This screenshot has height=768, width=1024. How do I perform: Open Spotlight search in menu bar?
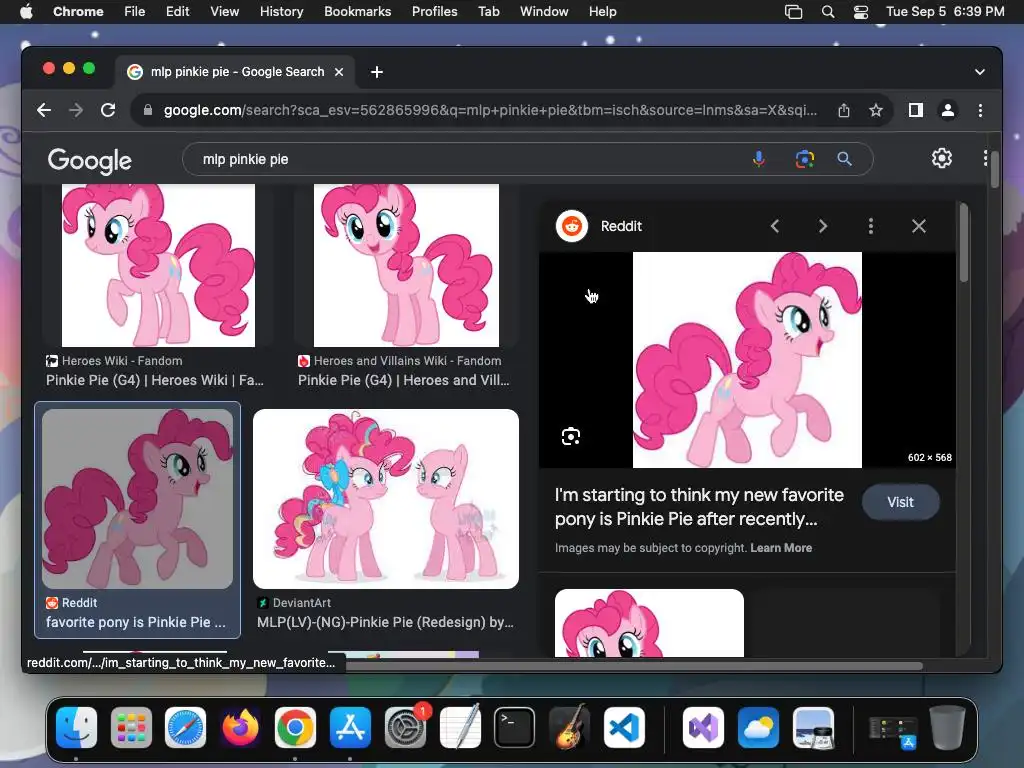click(x=827, y=11)
